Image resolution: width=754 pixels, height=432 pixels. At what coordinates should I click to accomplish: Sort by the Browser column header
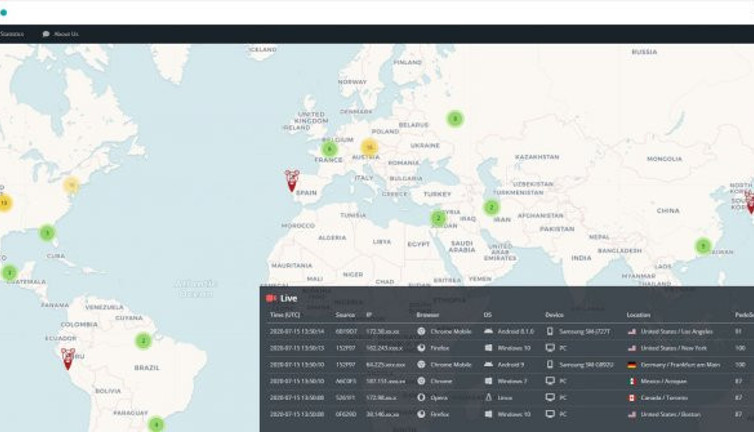427,315
